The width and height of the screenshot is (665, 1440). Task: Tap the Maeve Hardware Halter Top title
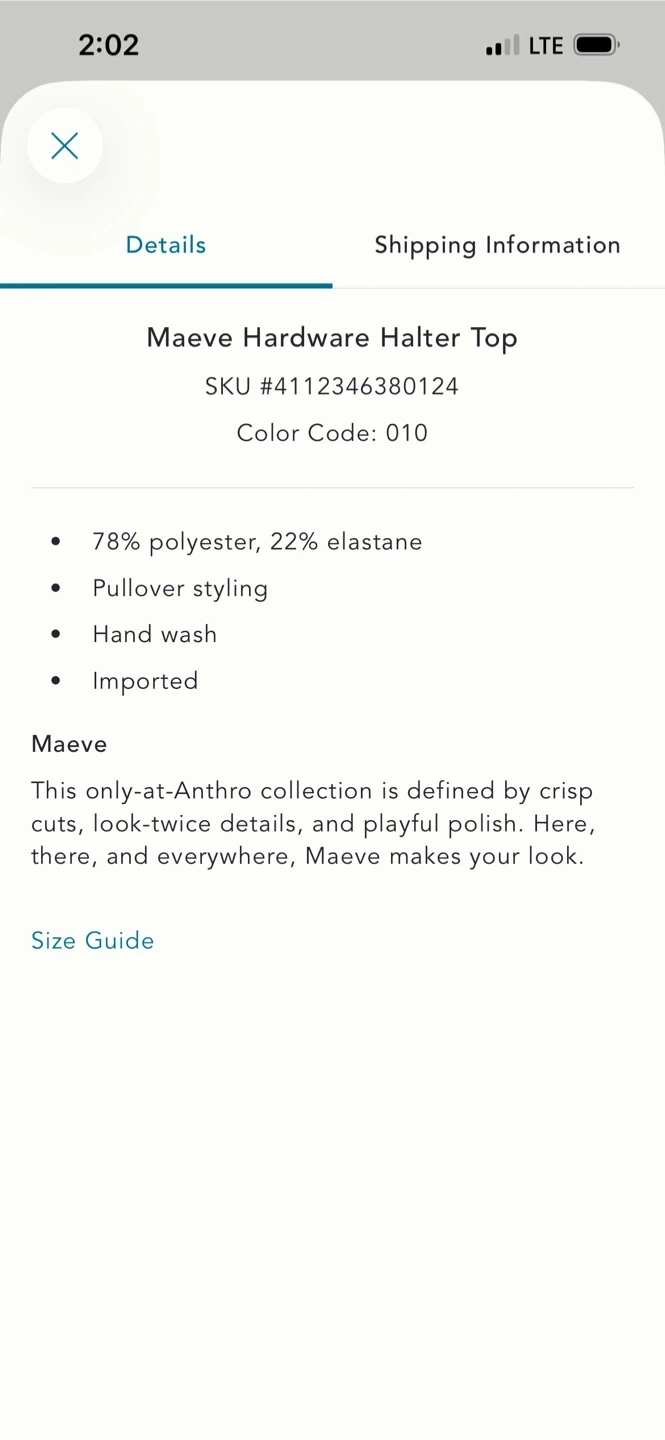(332, 338)
